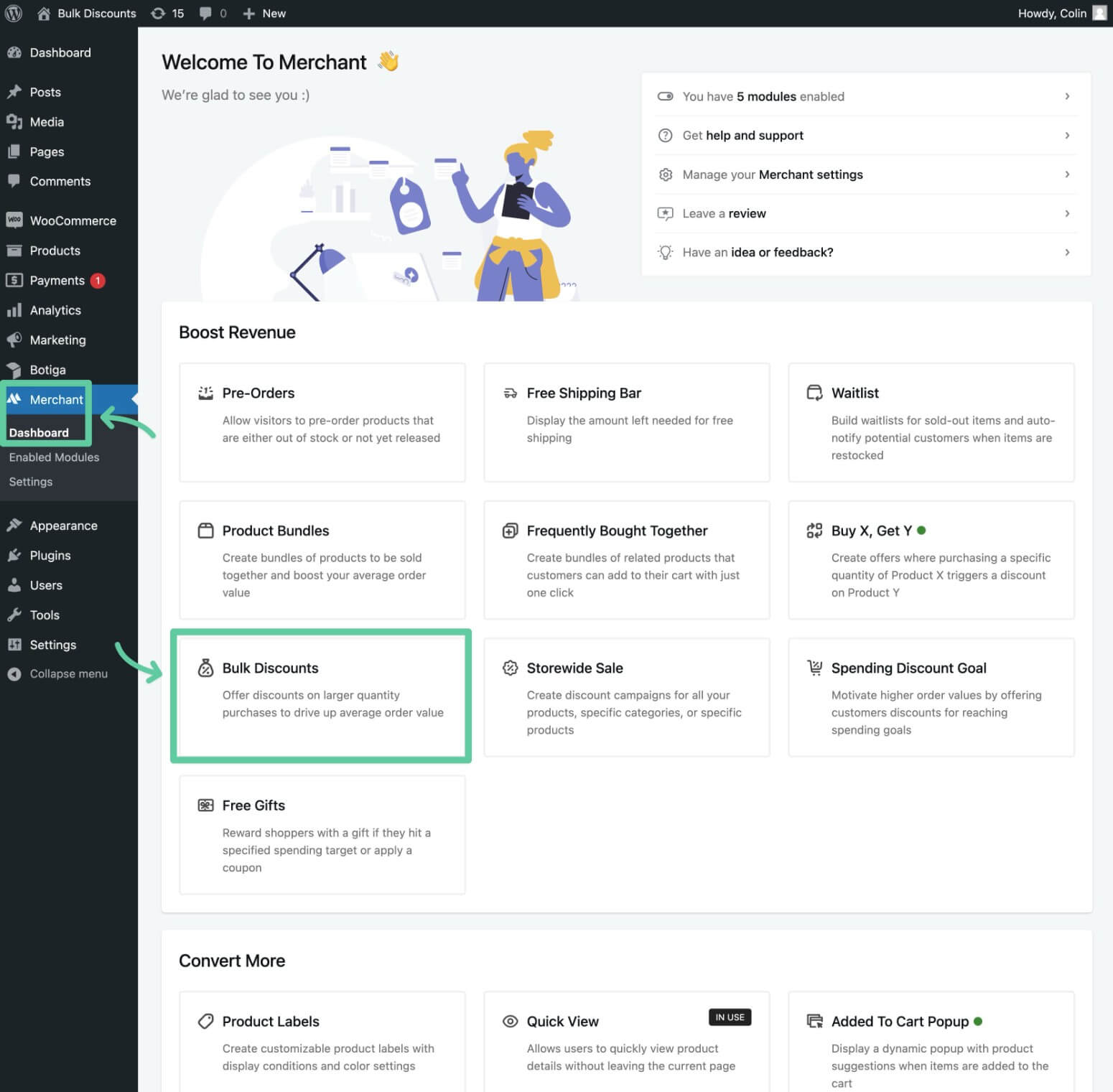The height and width of the screenshot is (1092, 1113).
Task: Click the Appearance paintbrush icon
Action: [14, 526]
